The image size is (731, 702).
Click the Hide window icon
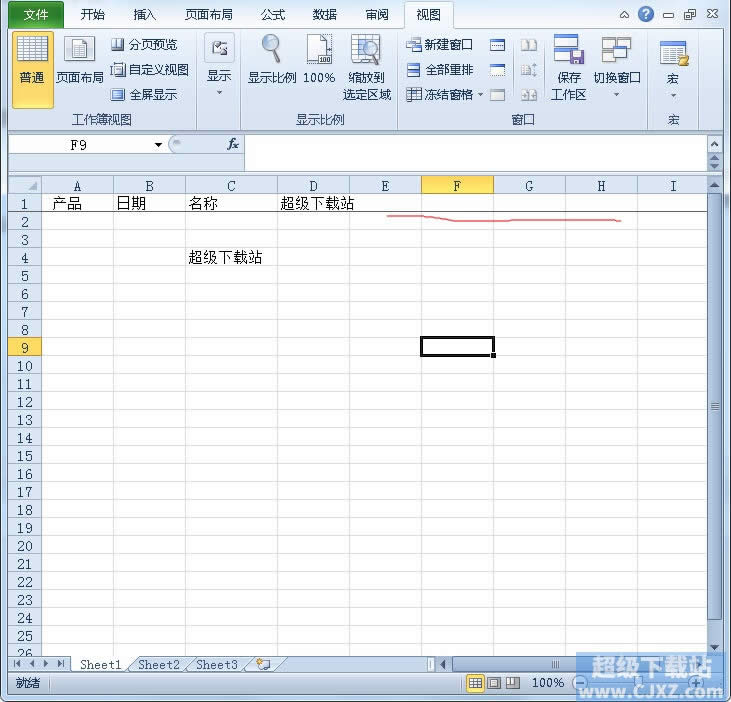pos(497,70)
